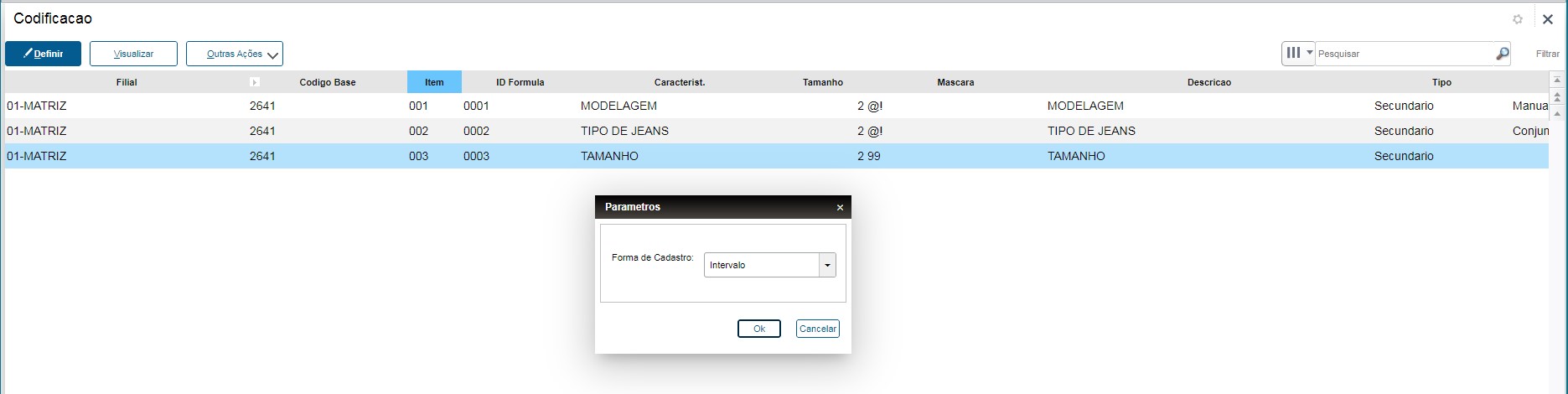
Task: Click the small arrow icon beside Filial header
Action: pyautogui.click(x=255, y=82)
